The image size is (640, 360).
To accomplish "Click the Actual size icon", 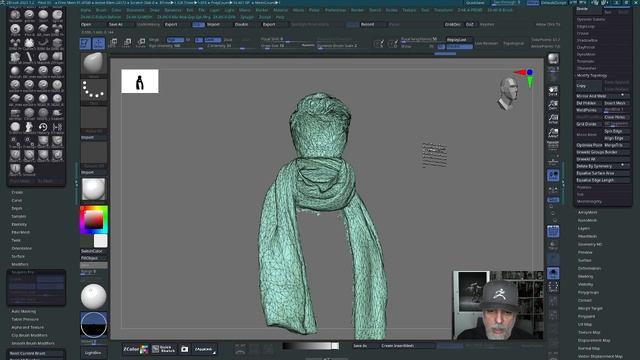I will 553,119.
